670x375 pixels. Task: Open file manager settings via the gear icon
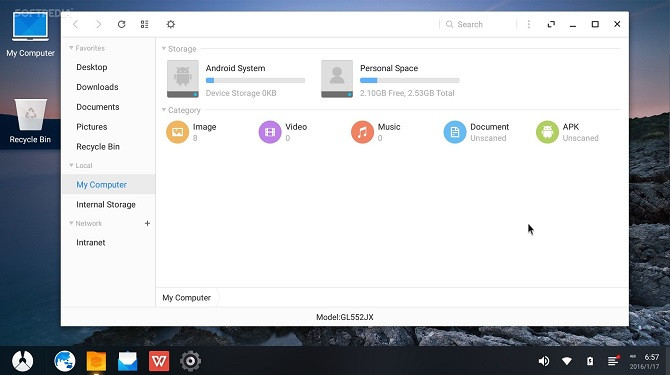[x=170, y=24]
